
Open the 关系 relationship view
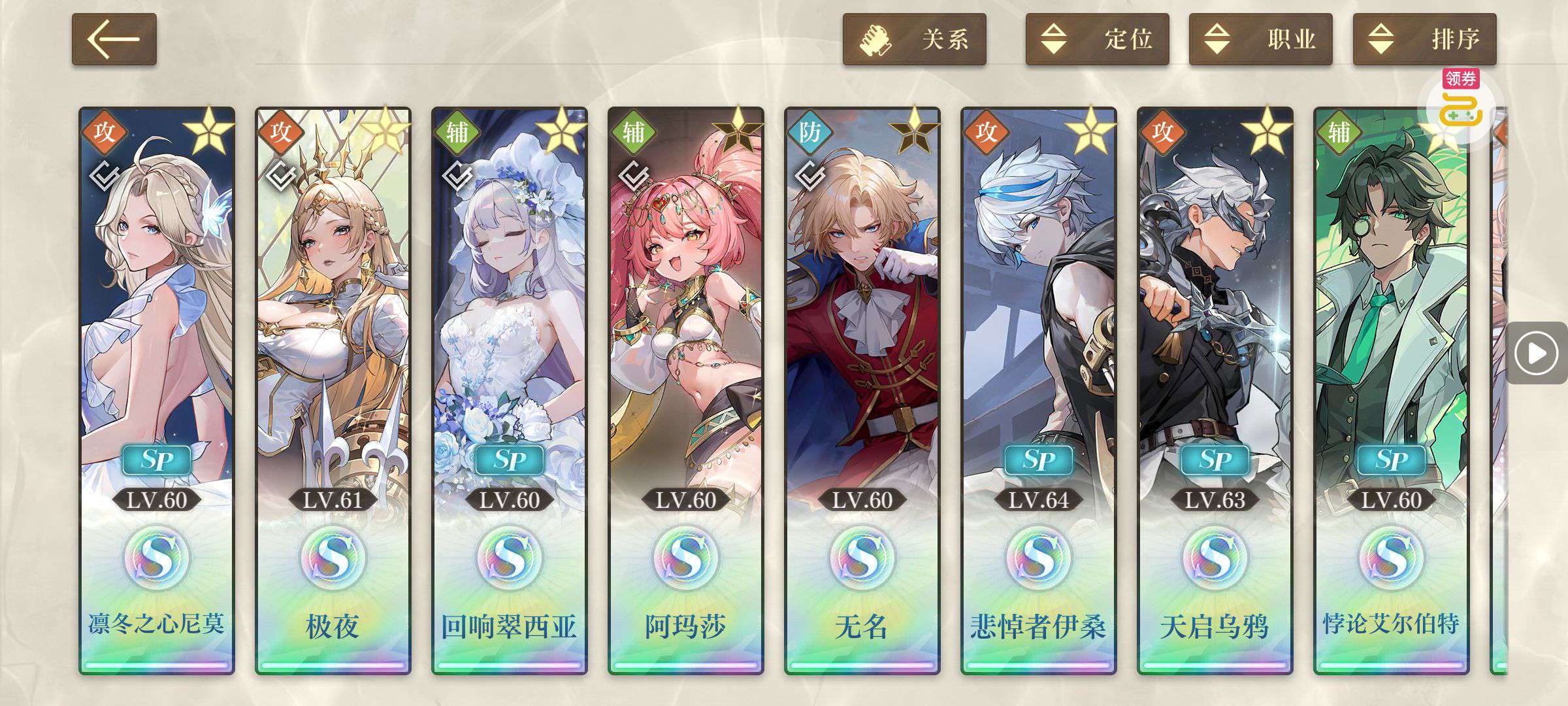(914, 39)
